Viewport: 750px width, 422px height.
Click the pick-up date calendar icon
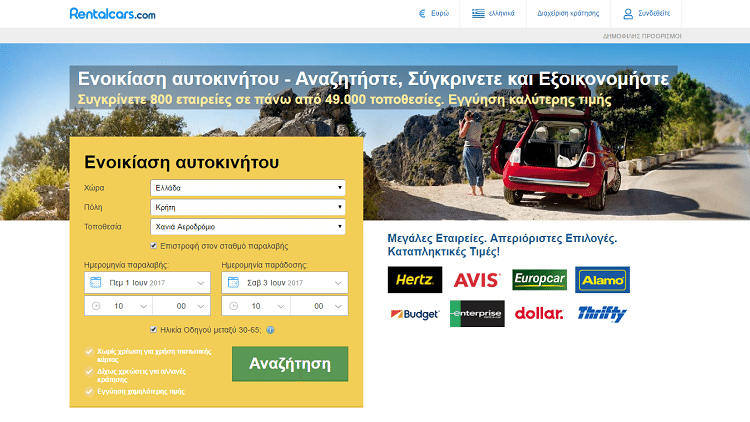(96, 282)
